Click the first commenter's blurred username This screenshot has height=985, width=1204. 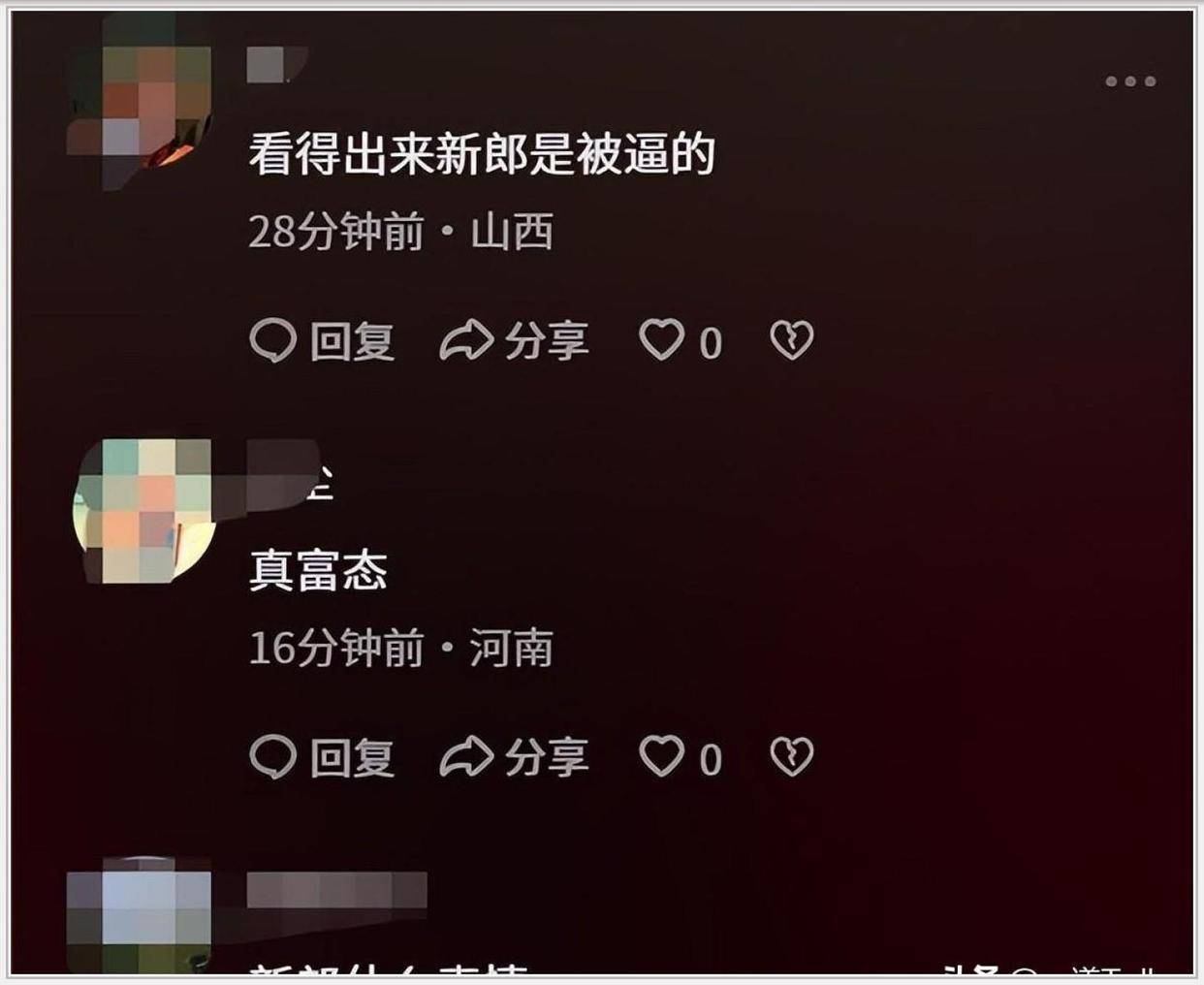[x=277, y=64]
